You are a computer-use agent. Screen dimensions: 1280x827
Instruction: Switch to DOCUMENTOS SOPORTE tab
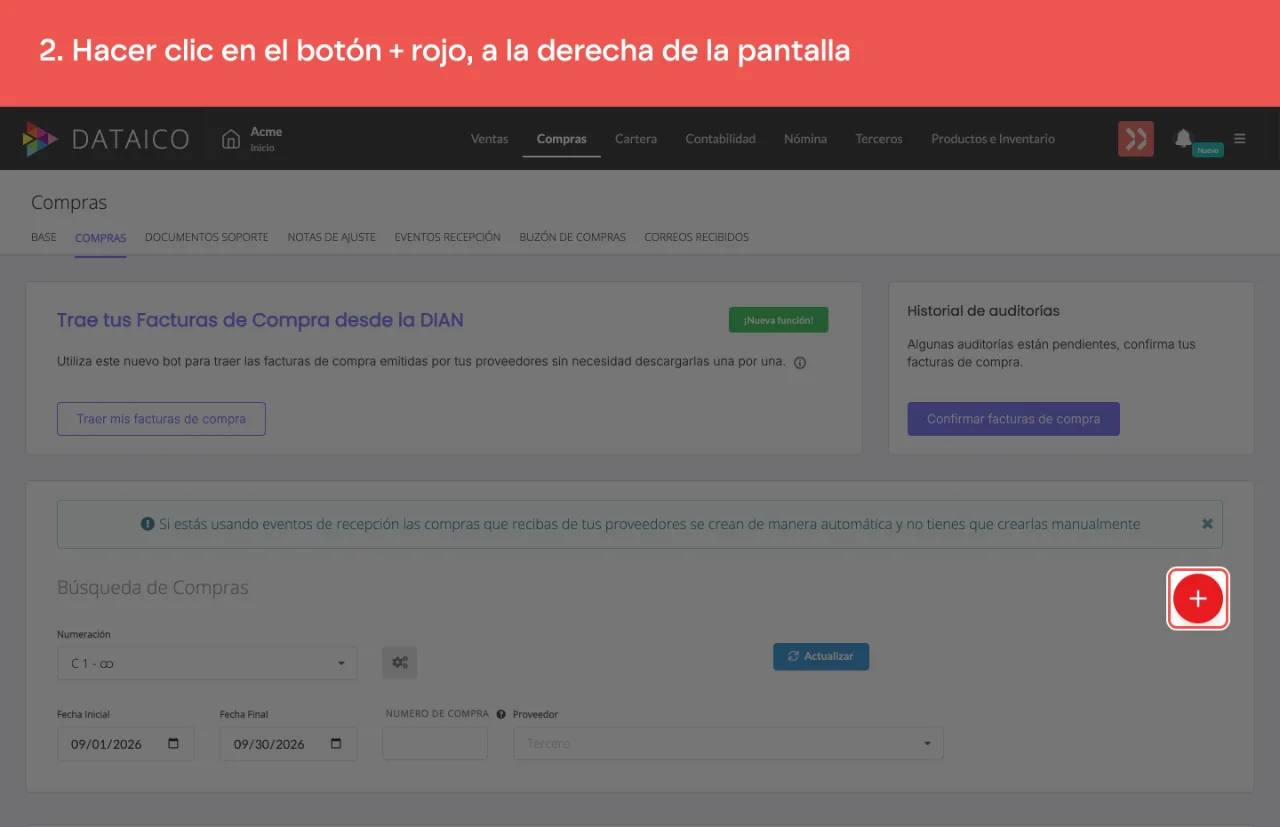(x=207, y=237)
